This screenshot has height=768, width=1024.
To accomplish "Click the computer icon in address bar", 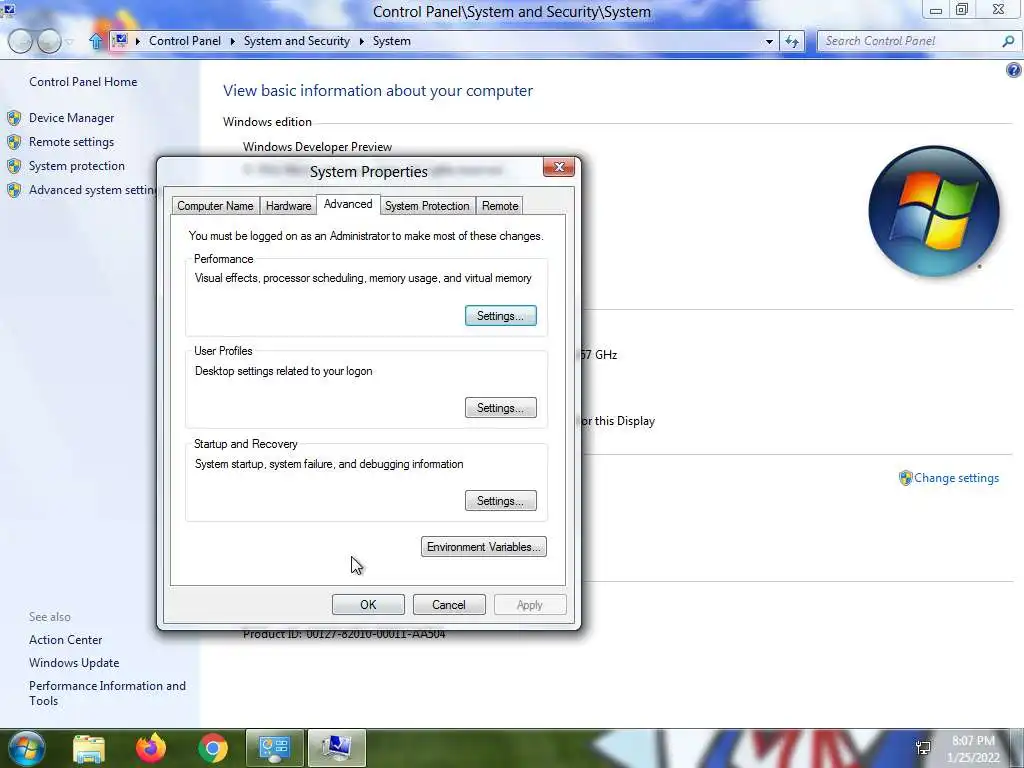I will coord(120,40).
